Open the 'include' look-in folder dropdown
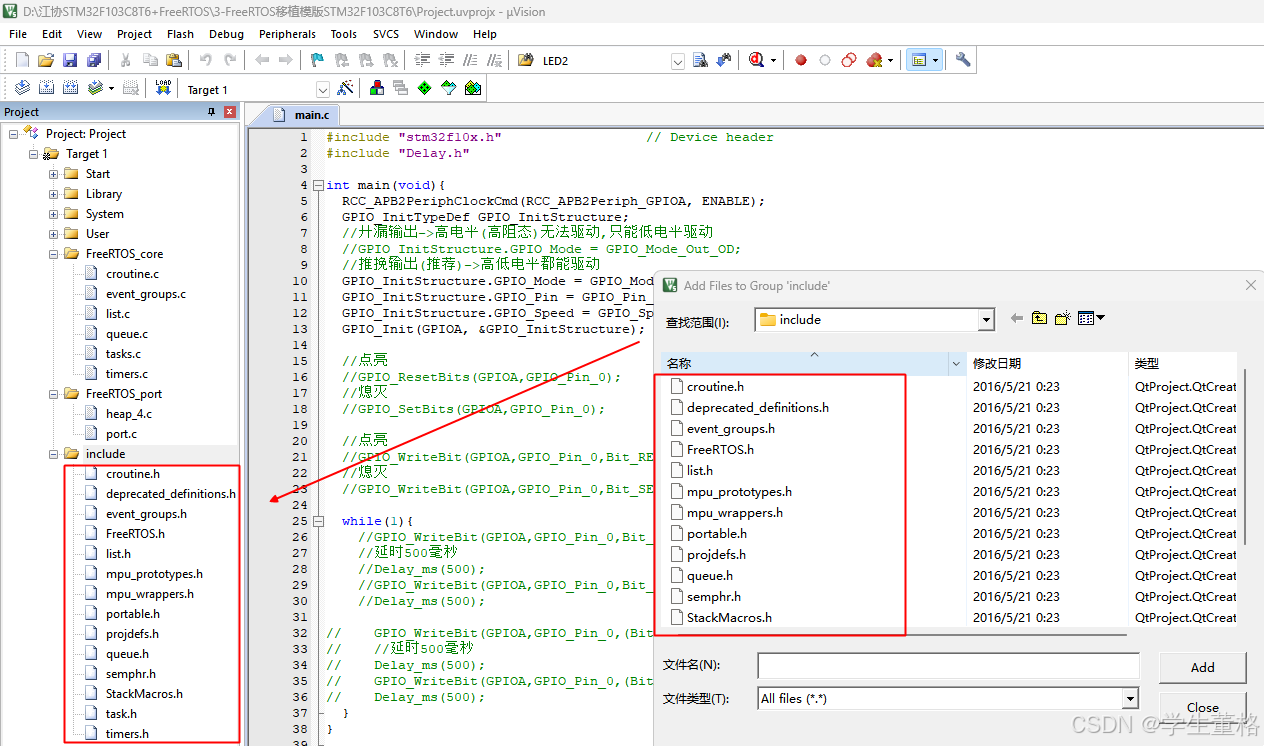 coord(986,320)
